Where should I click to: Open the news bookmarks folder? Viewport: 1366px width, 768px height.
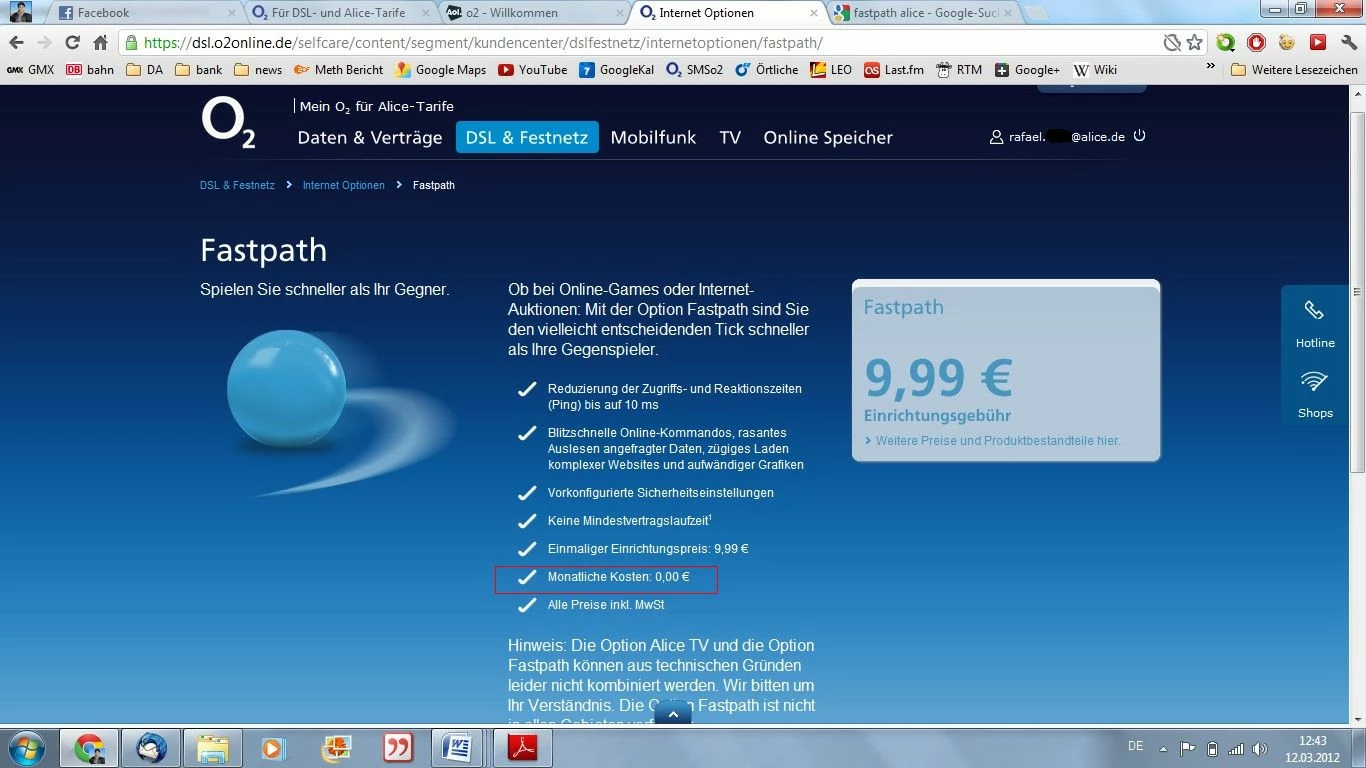coord(258,70)
